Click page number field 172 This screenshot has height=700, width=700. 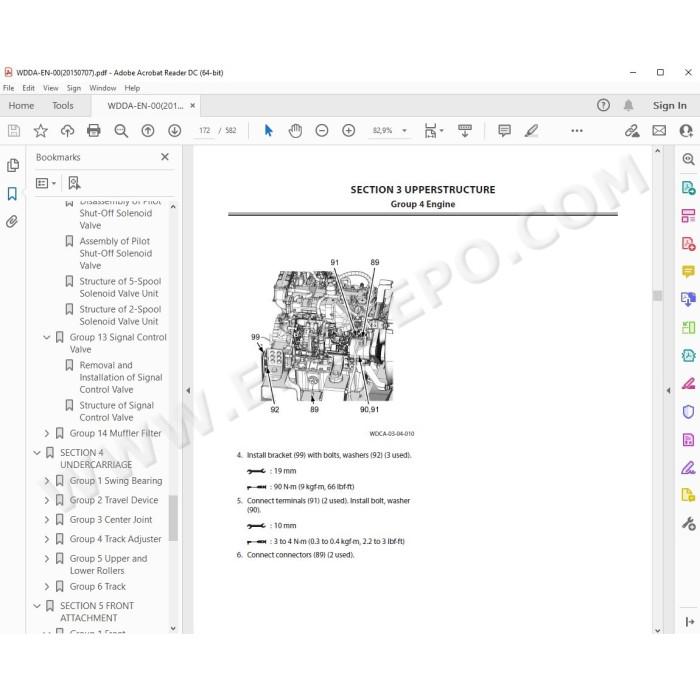(204, 130)
